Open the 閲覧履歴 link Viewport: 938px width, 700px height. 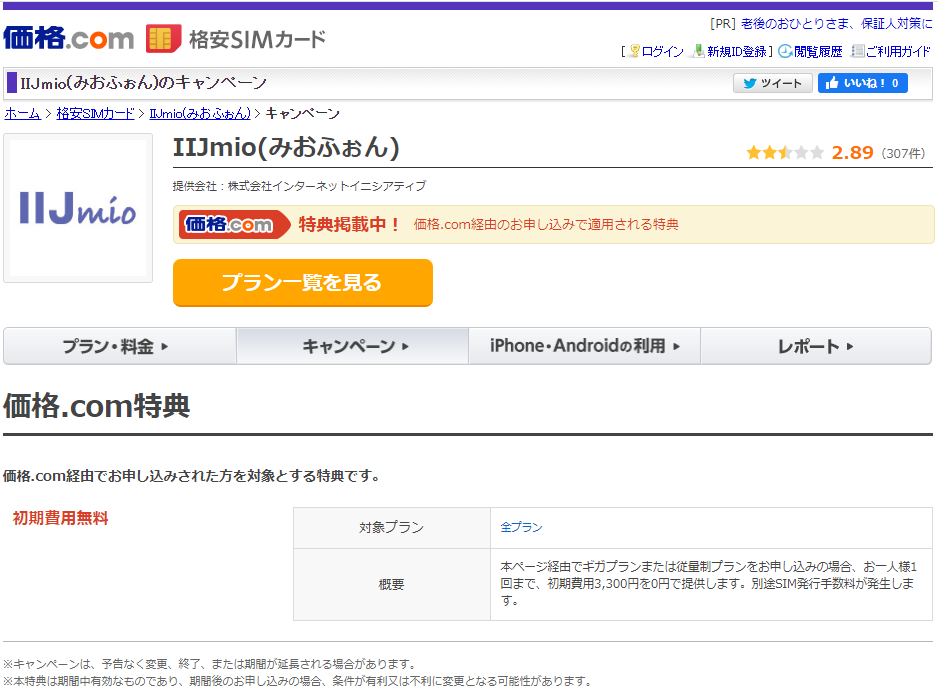(818, 51)
